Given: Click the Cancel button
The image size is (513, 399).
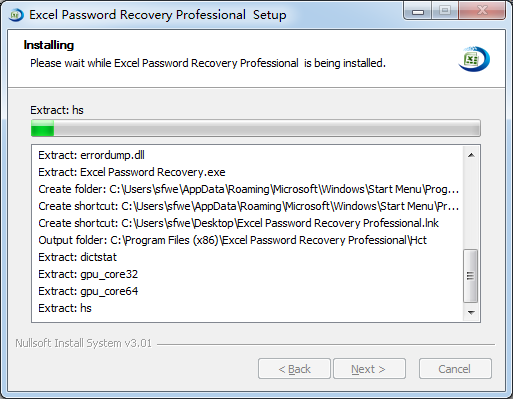Looking at the screenshot, I should [455, 369].
